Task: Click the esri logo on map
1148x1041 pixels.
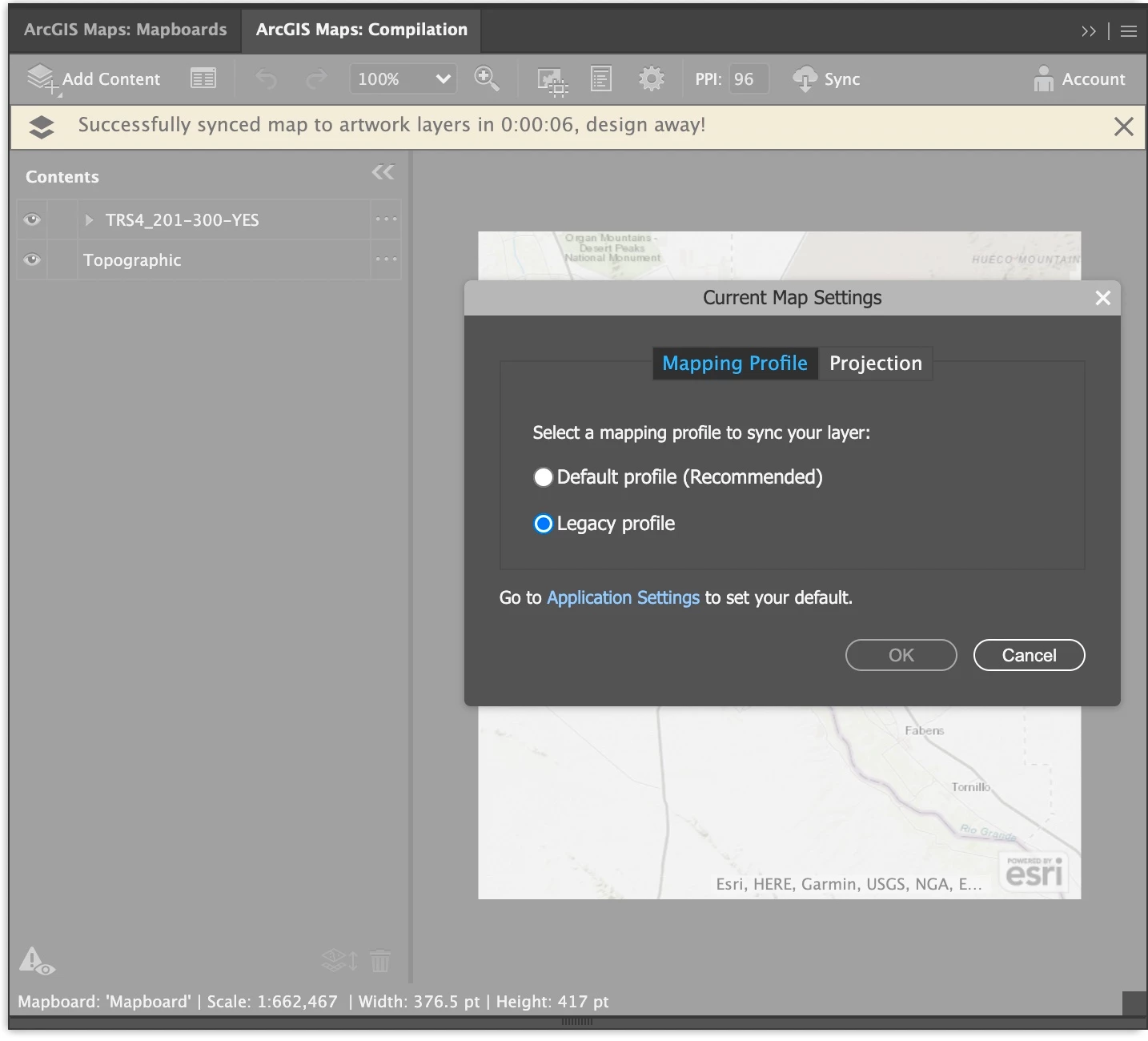Action: pos(1034,873)
